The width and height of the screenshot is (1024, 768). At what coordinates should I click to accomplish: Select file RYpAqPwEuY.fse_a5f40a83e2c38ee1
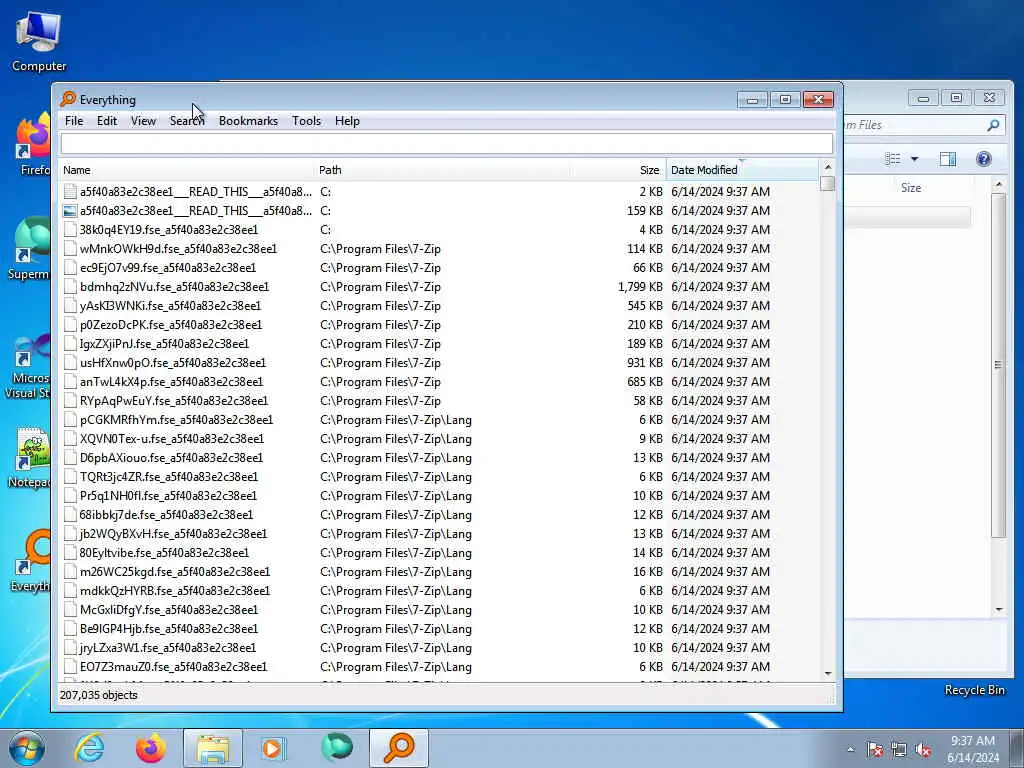point(174,400)
